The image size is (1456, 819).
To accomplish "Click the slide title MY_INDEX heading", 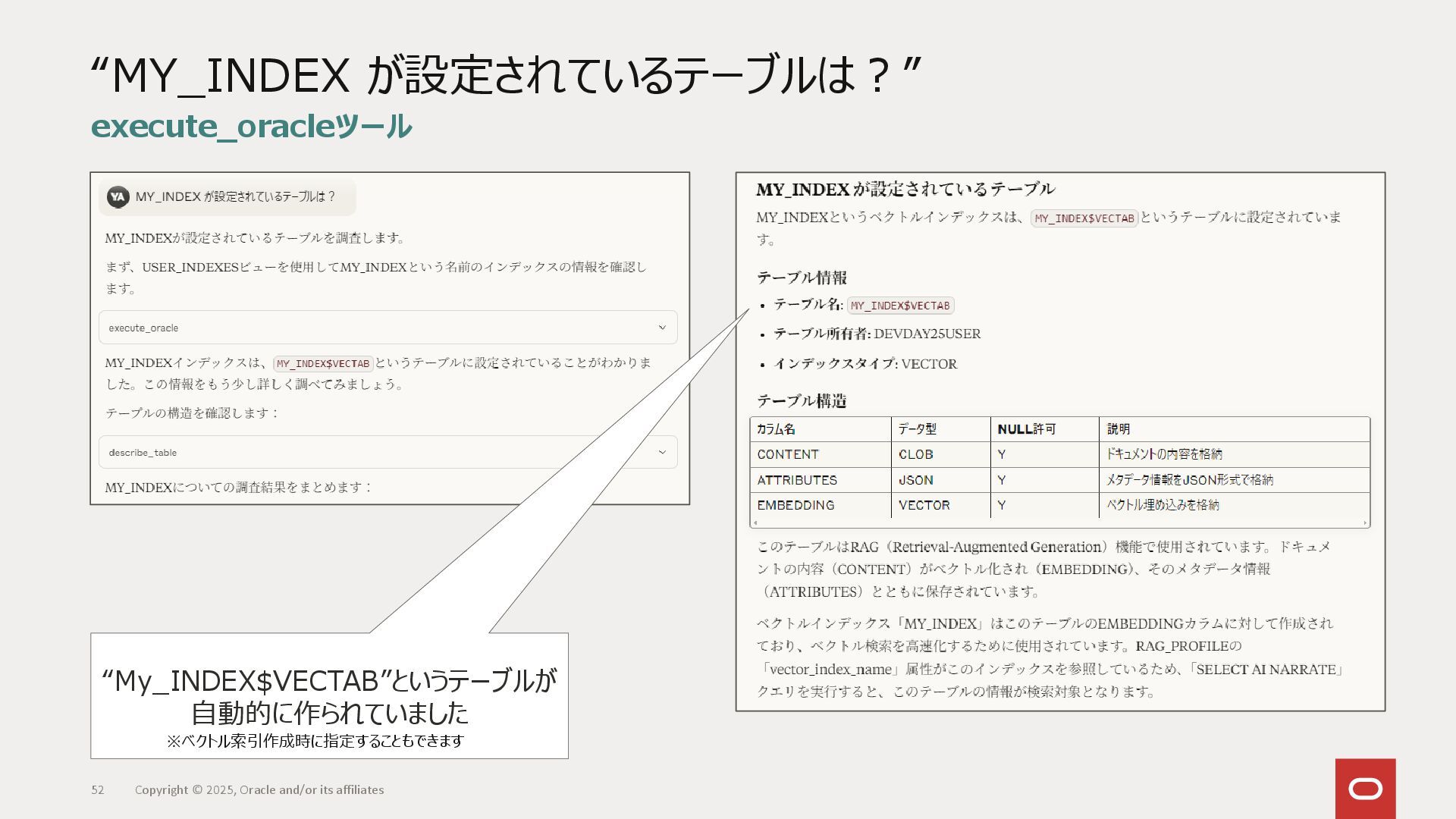I will [x=505, y=75].
